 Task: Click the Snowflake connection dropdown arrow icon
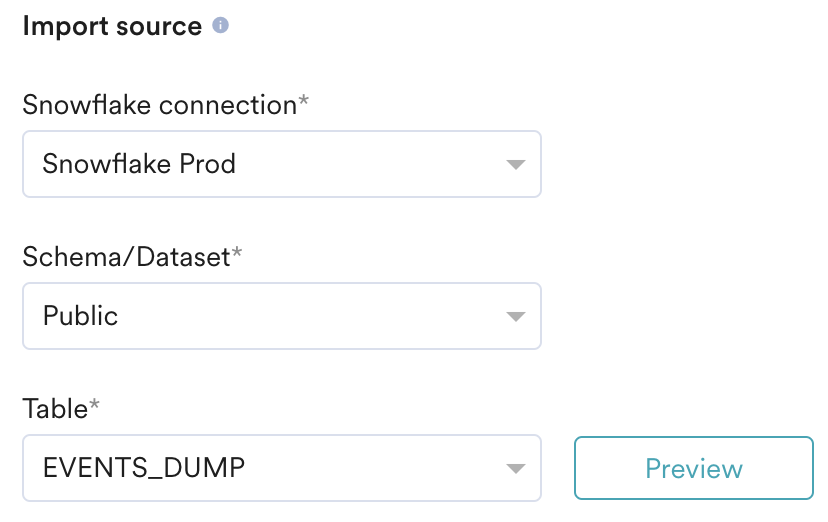pos(515,165)
